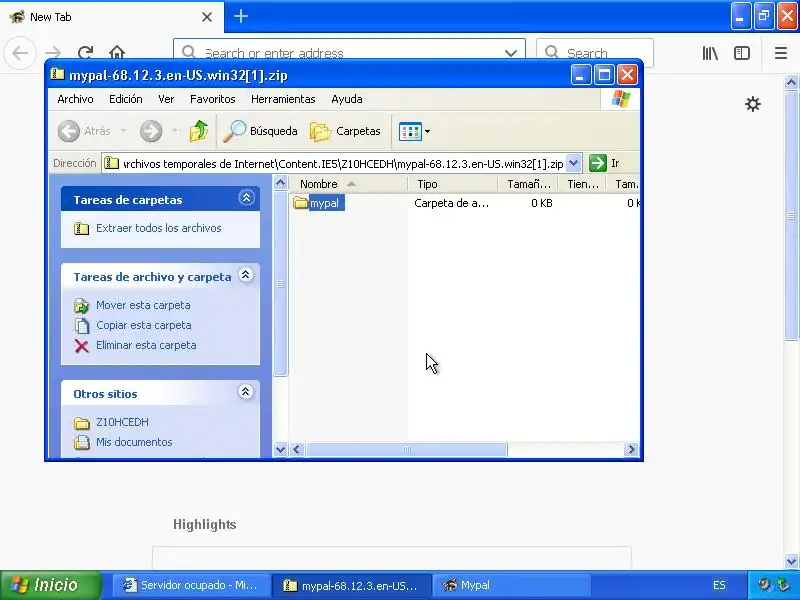The width and height of the screenshot is (800, 600).
Task: Expand the Views dropdown arrow
Action: [x=428, y=132]
